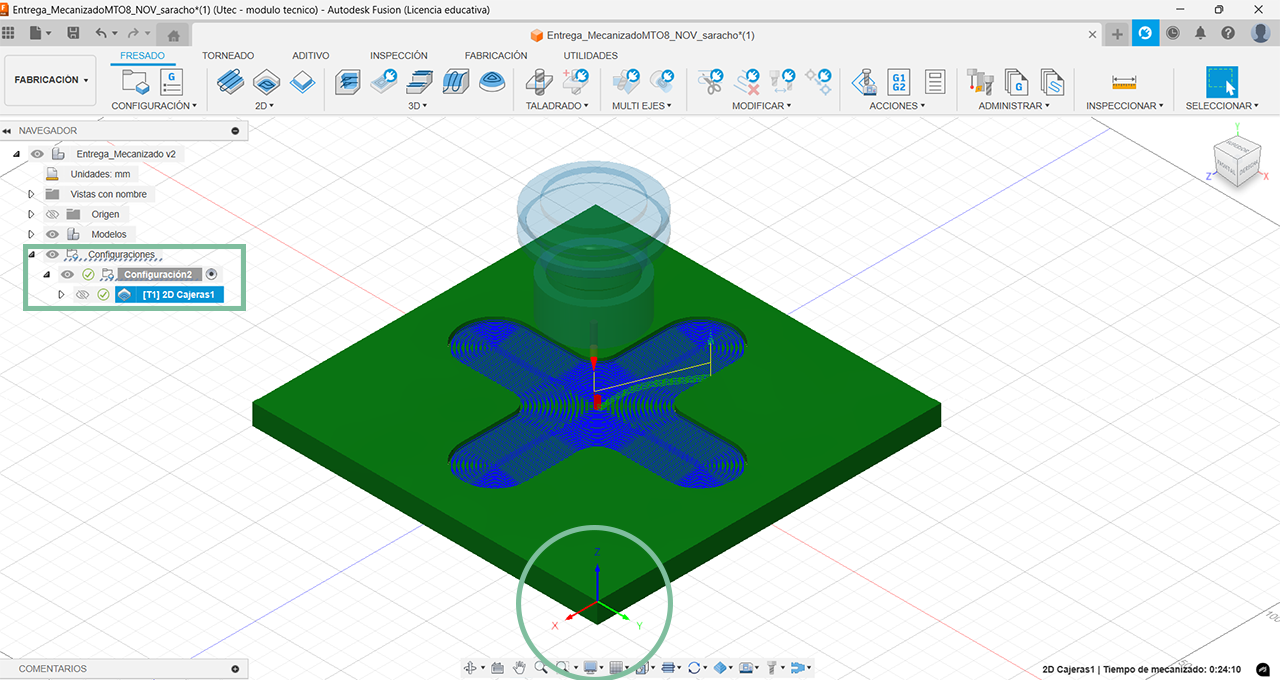This screenshot has height=680, width=1280.
Task: Expand the Vistas con nombre folder
Action: [31, 194]
